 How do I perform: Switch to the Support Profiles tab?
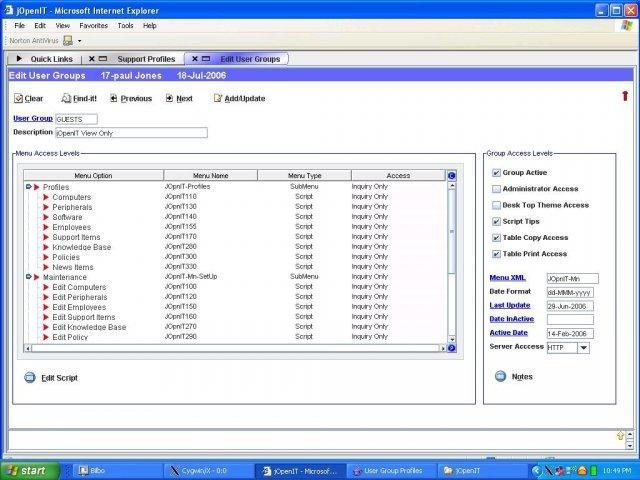point(146,59)
